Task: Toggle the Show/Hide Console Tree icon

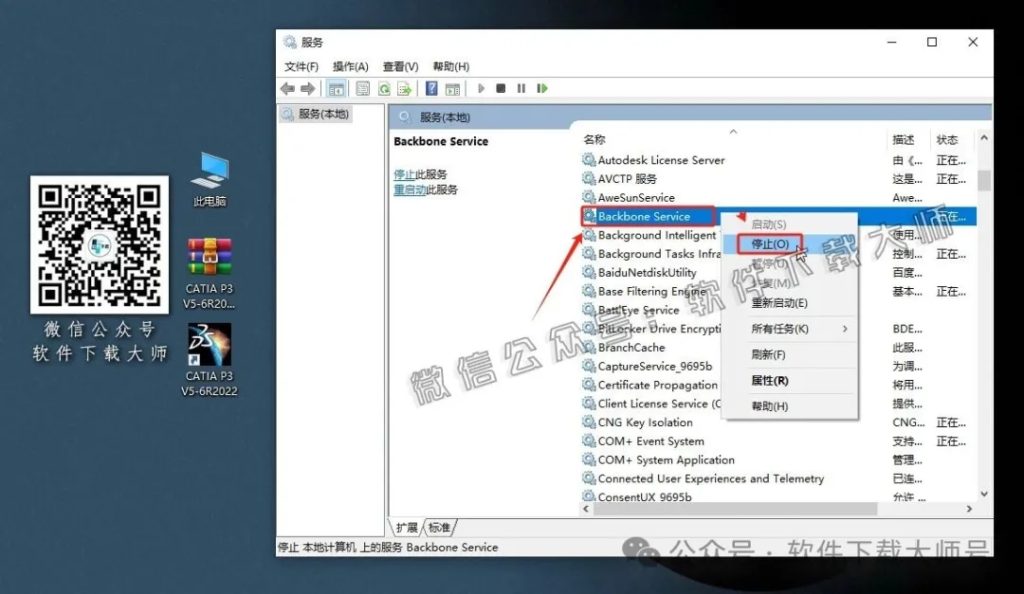Action: (335, 88)
